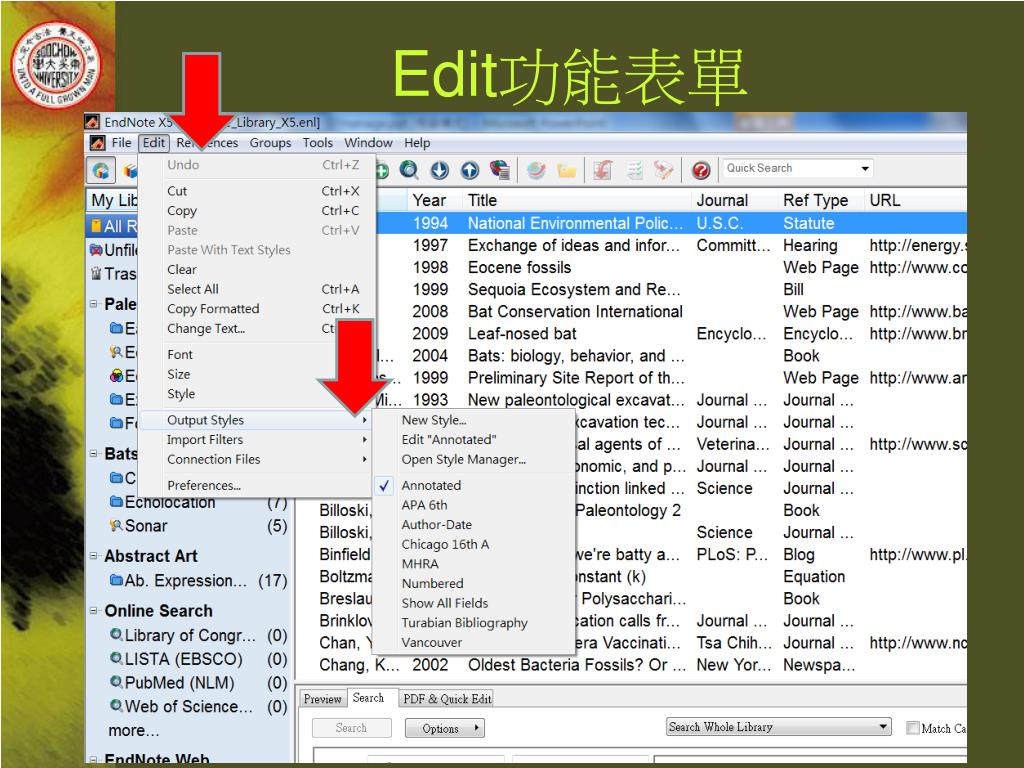Open the Options button dropdown

[445, 728]
